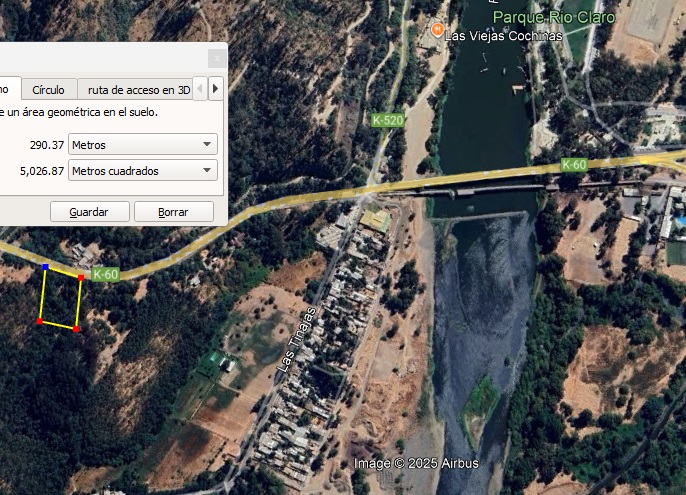Select the red vertex at bottom left
686x495 pixels.
(40, 322)
